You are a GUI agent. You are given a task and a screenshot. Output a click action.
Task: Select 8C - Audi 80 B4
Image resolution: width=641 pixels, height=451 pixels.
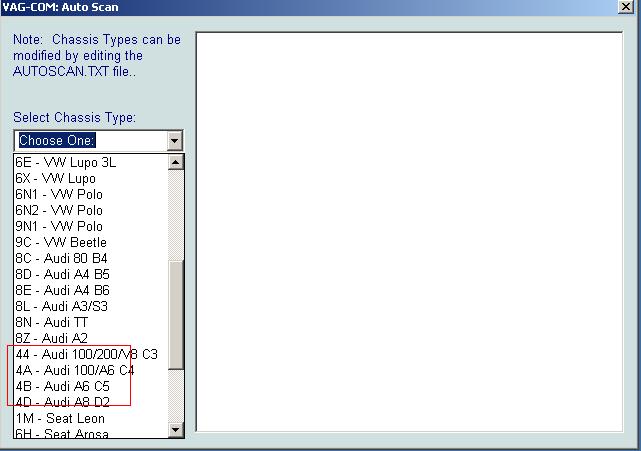pos(62,258)
